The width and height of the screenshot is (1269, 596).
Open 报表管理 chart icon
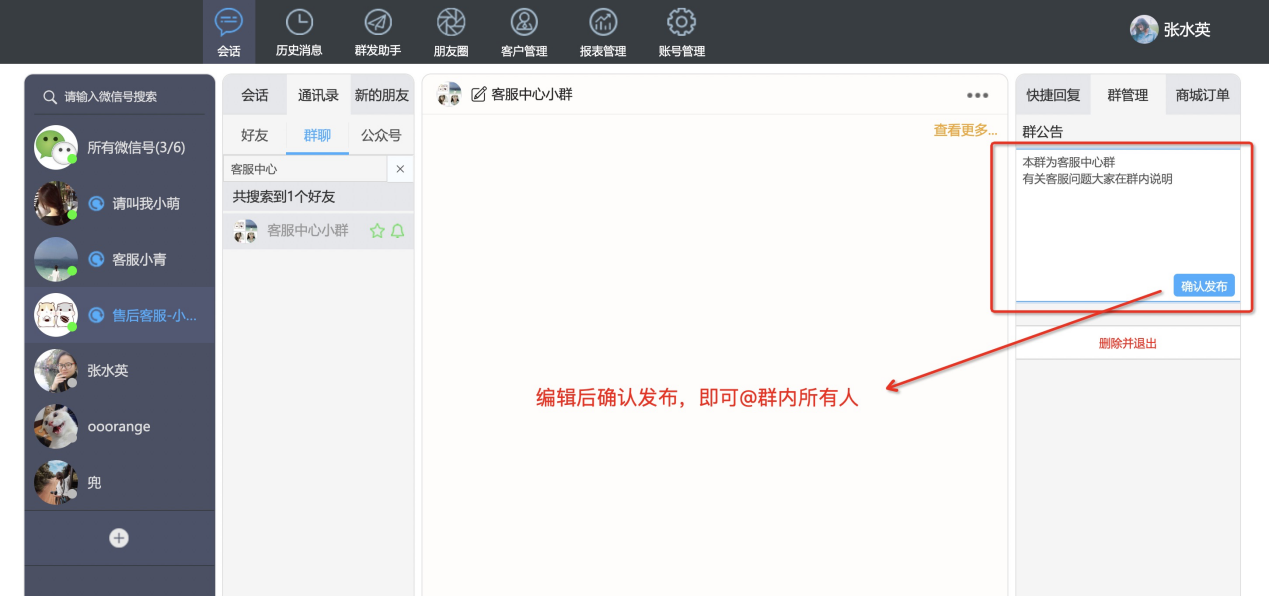603,22
